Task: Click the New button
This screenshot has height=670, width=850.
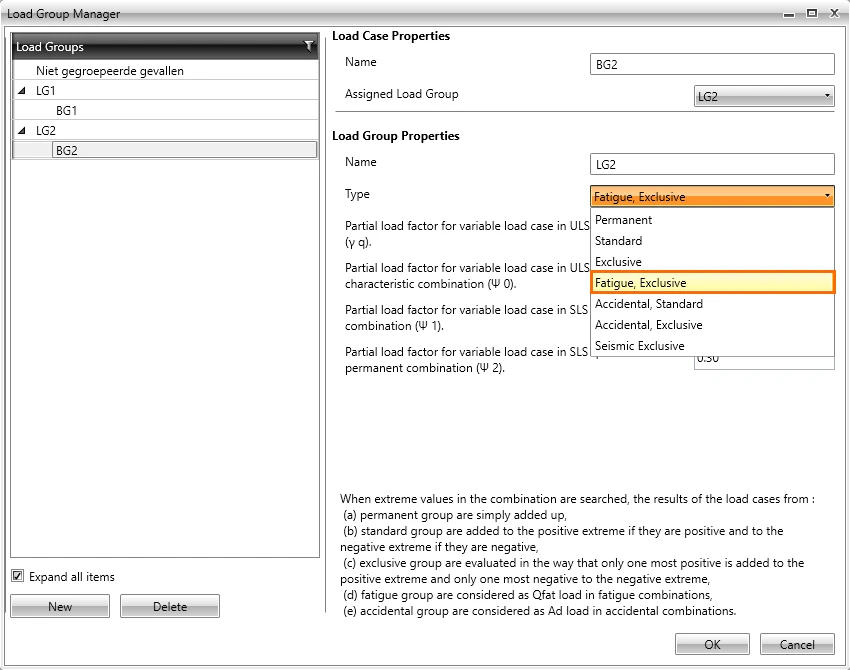Action: (x=60, y=606)
